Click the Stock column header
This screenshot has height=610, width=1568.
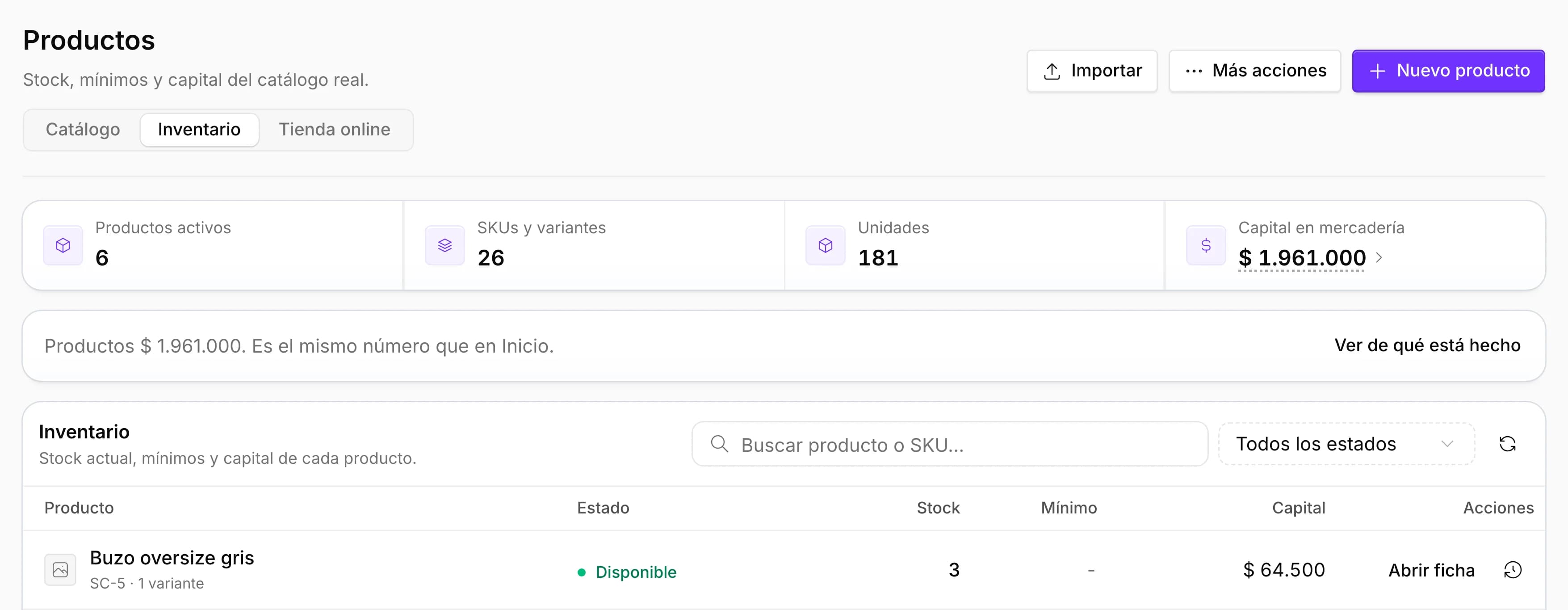pyautogui.click(x=938, y=508)
